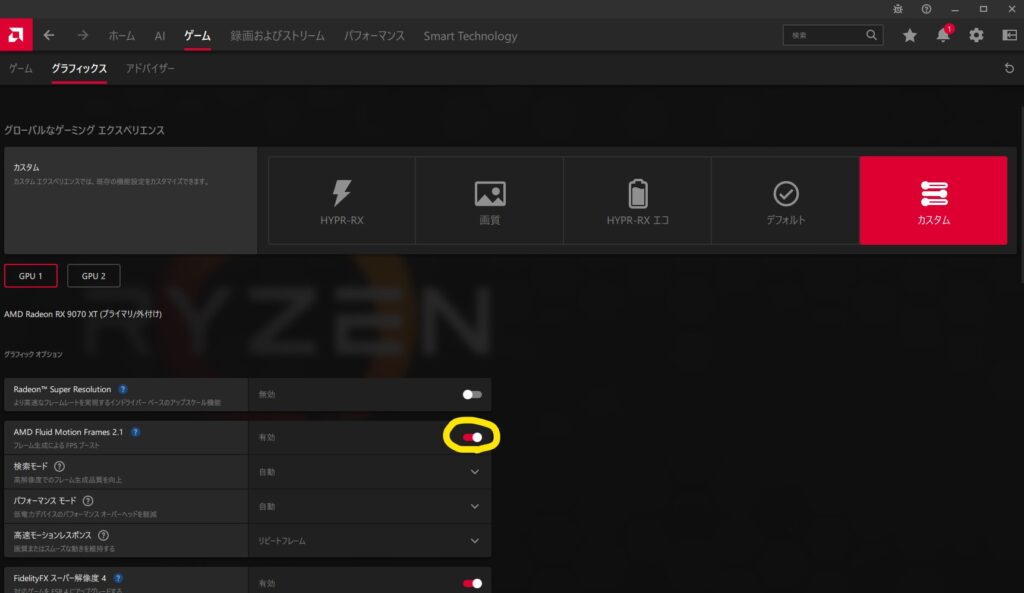Open the notifications bell
Viewport: 1024px width, 593px height.
click(x=942, y=35)
